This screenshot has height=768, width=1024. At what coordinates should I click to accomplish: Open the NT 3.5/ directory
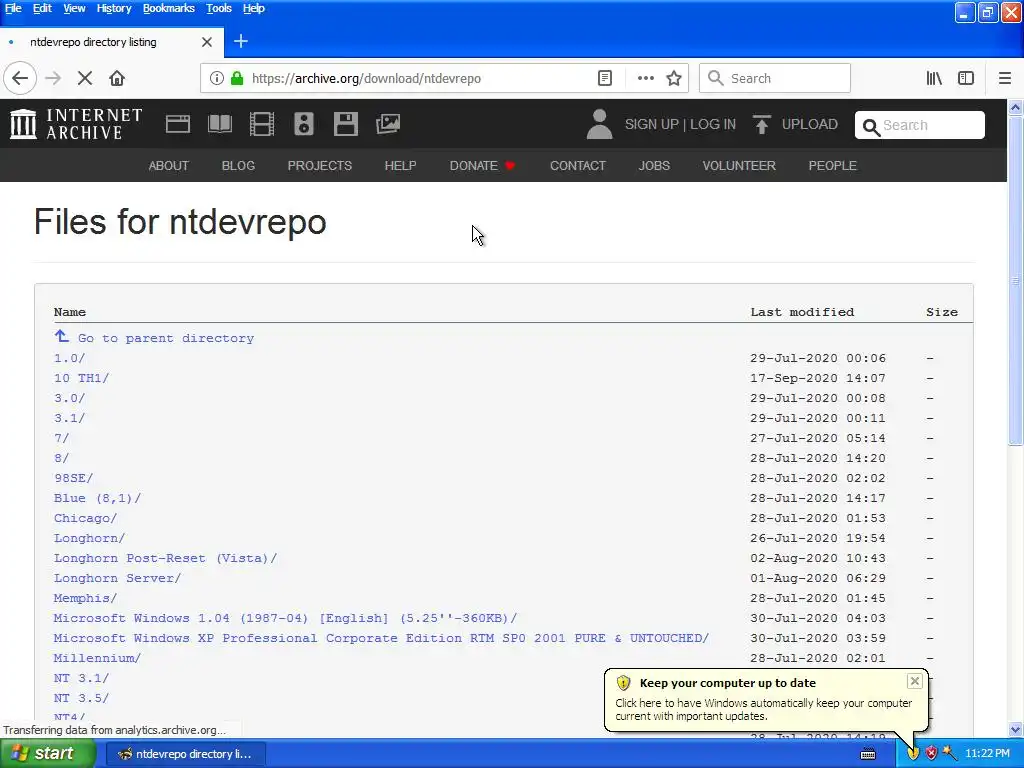click(82, 698)
